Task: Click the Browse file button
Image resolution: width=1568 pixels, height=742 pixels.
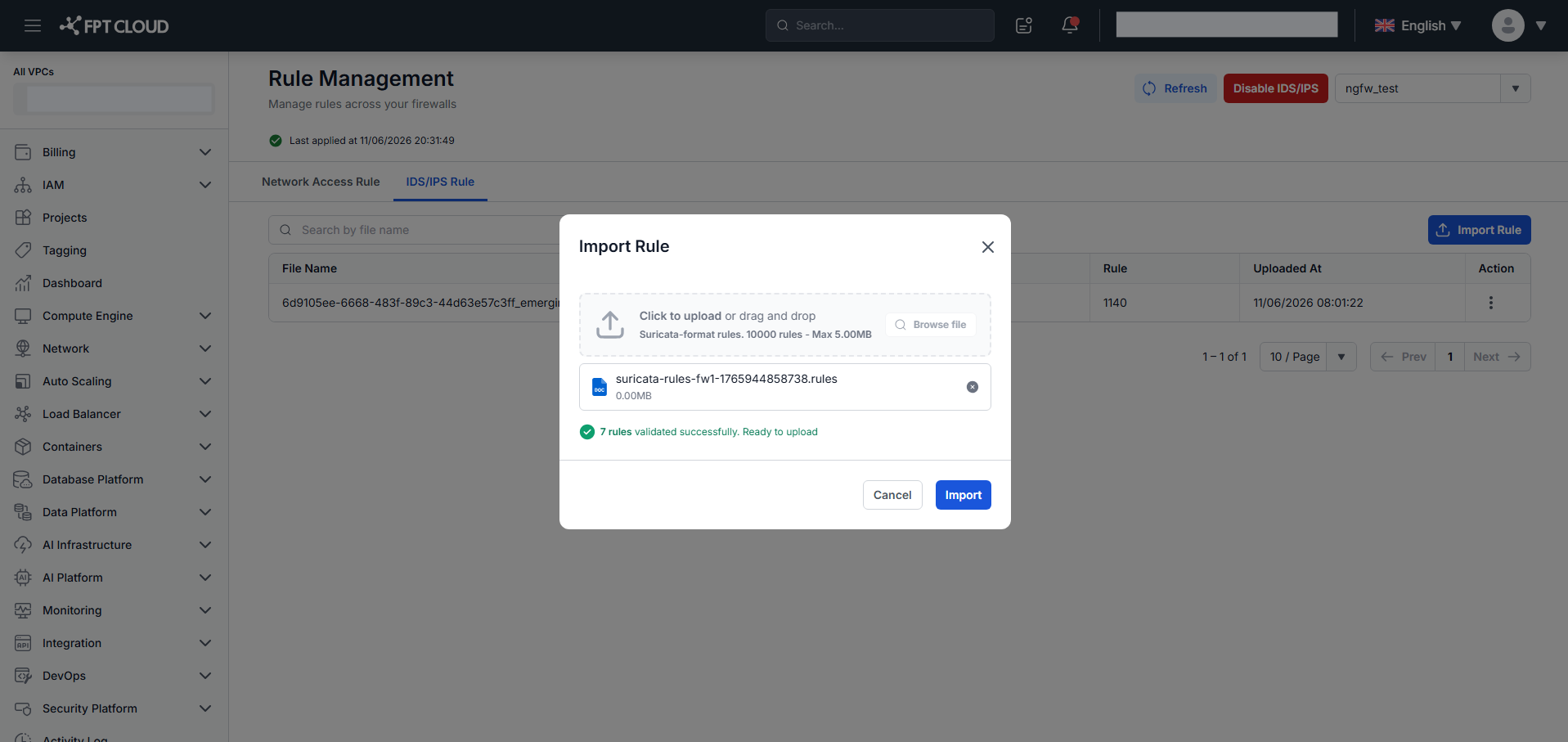Action: pyautogui.click(x=931, y=325)
